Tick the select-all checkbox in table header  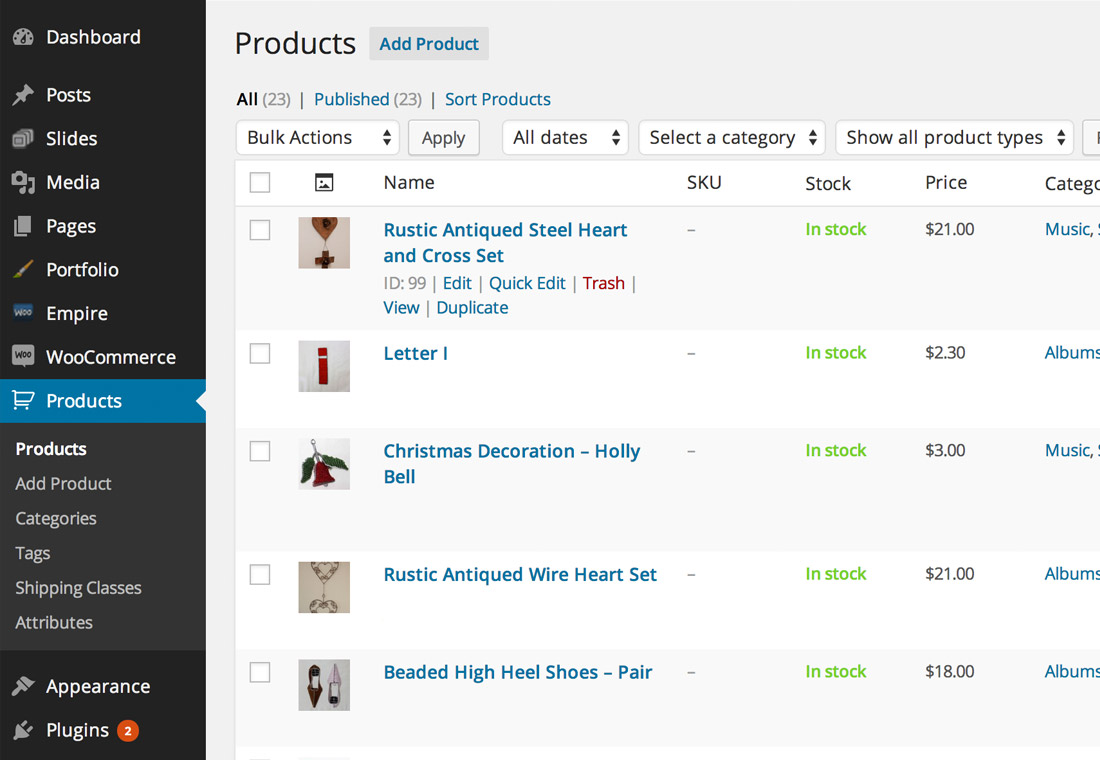pyautogui.click(x=260, y=182)
